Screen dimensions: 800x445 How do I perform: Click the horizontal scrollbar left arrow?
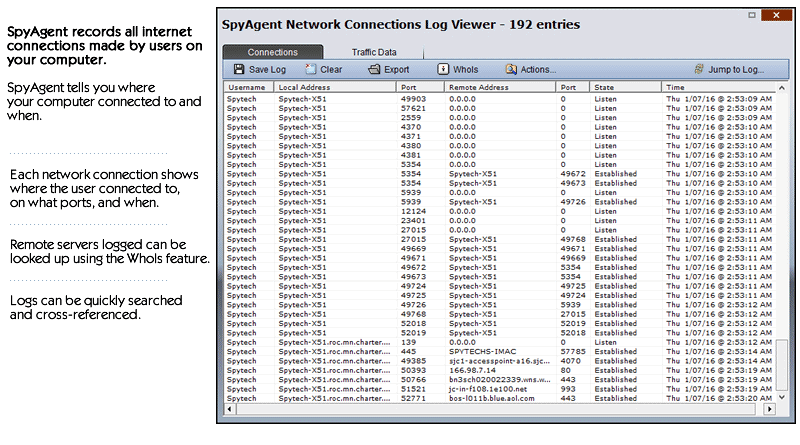(x=230, y=409)
